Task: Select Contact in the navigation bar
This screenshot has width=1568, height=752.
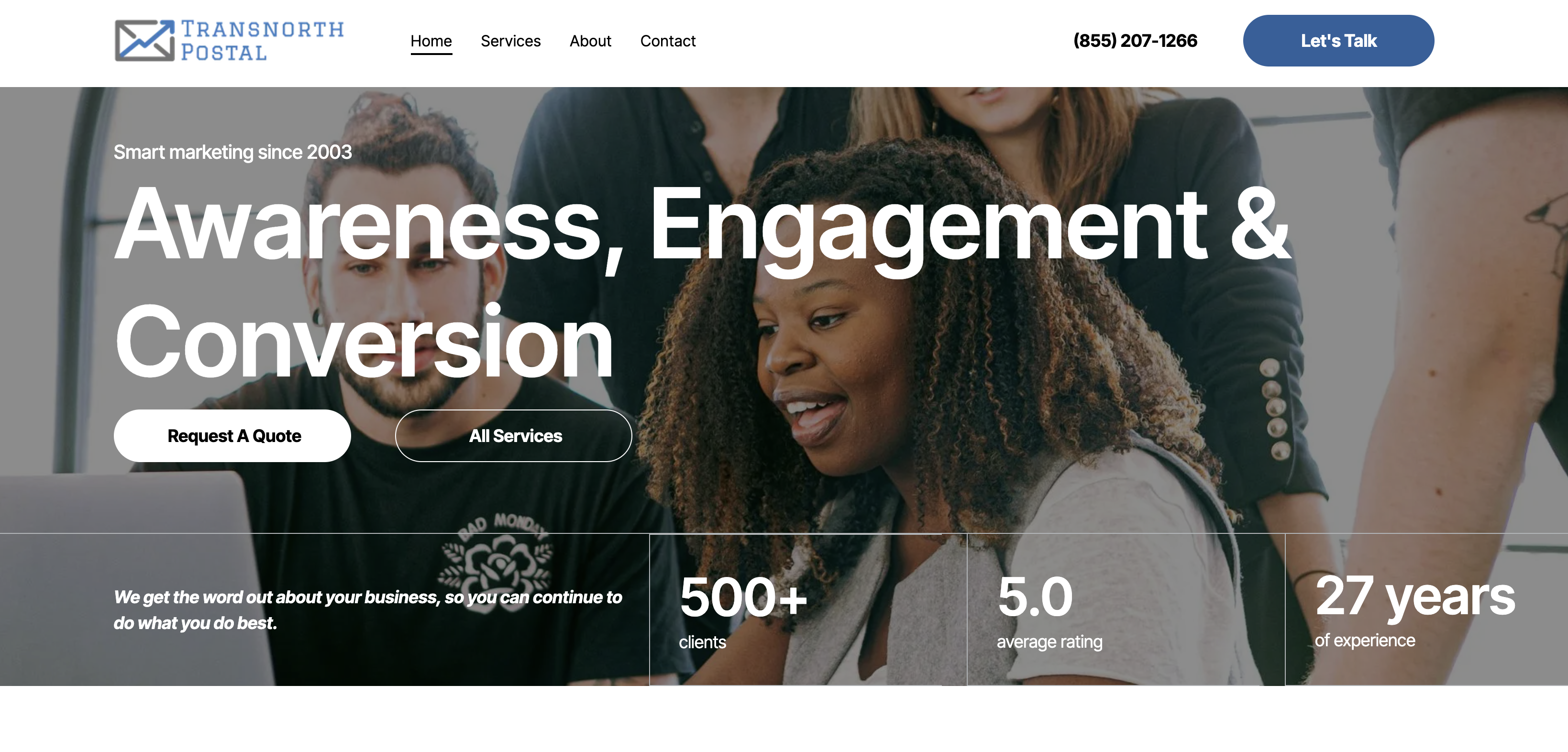Action: pos(668,41)
